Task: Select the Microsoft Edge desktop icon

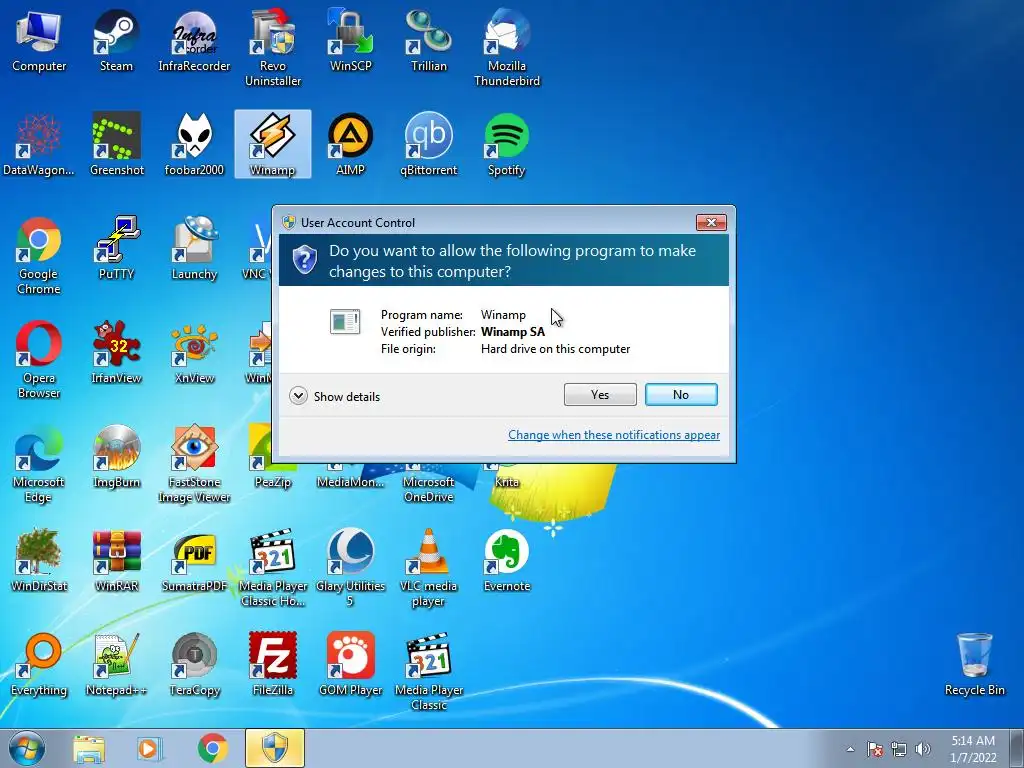Action: point(39,464)
